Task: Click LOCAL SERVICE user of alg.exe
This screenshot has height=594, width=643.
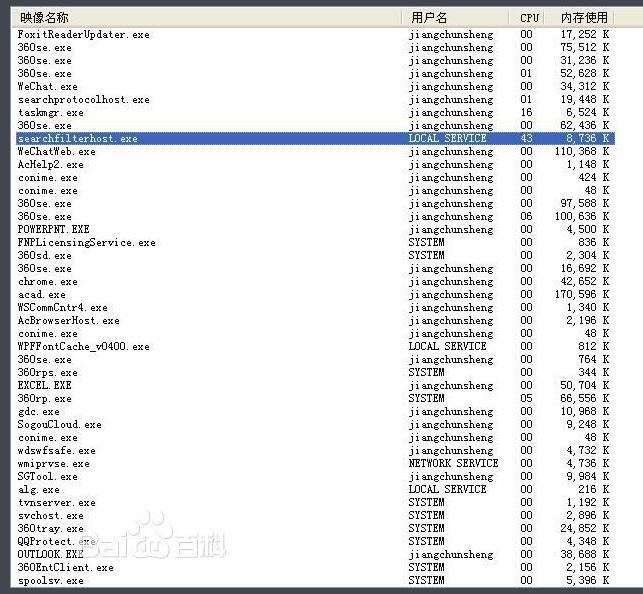Action: point(447,489)
